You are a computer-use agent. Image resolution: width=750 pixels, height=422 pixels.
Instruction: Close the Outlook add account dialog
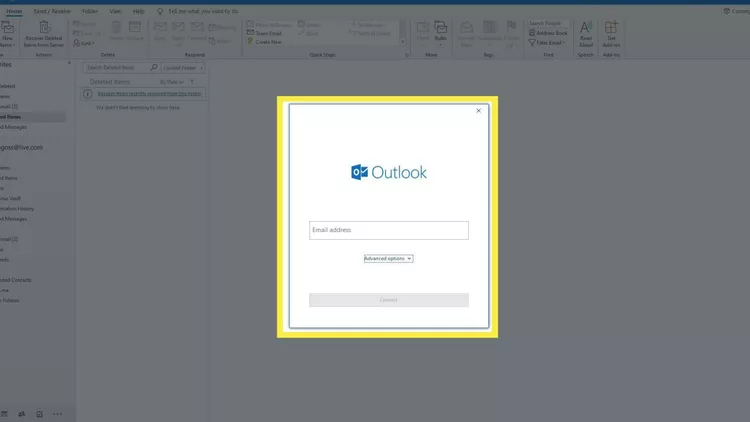tap(478, 111)
